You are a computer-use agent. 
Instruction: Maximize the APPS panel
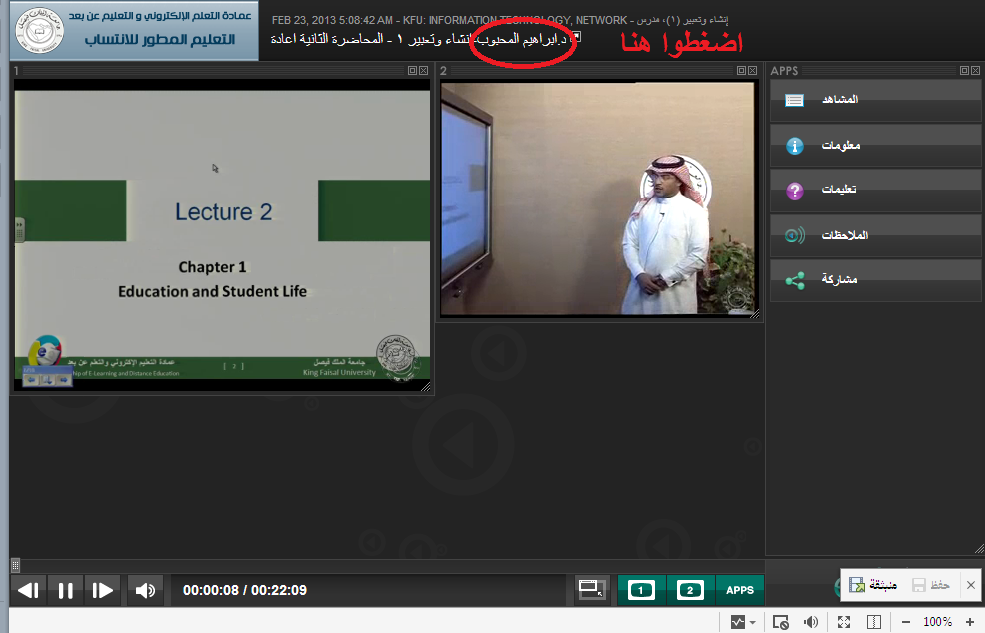pos(964,70)
